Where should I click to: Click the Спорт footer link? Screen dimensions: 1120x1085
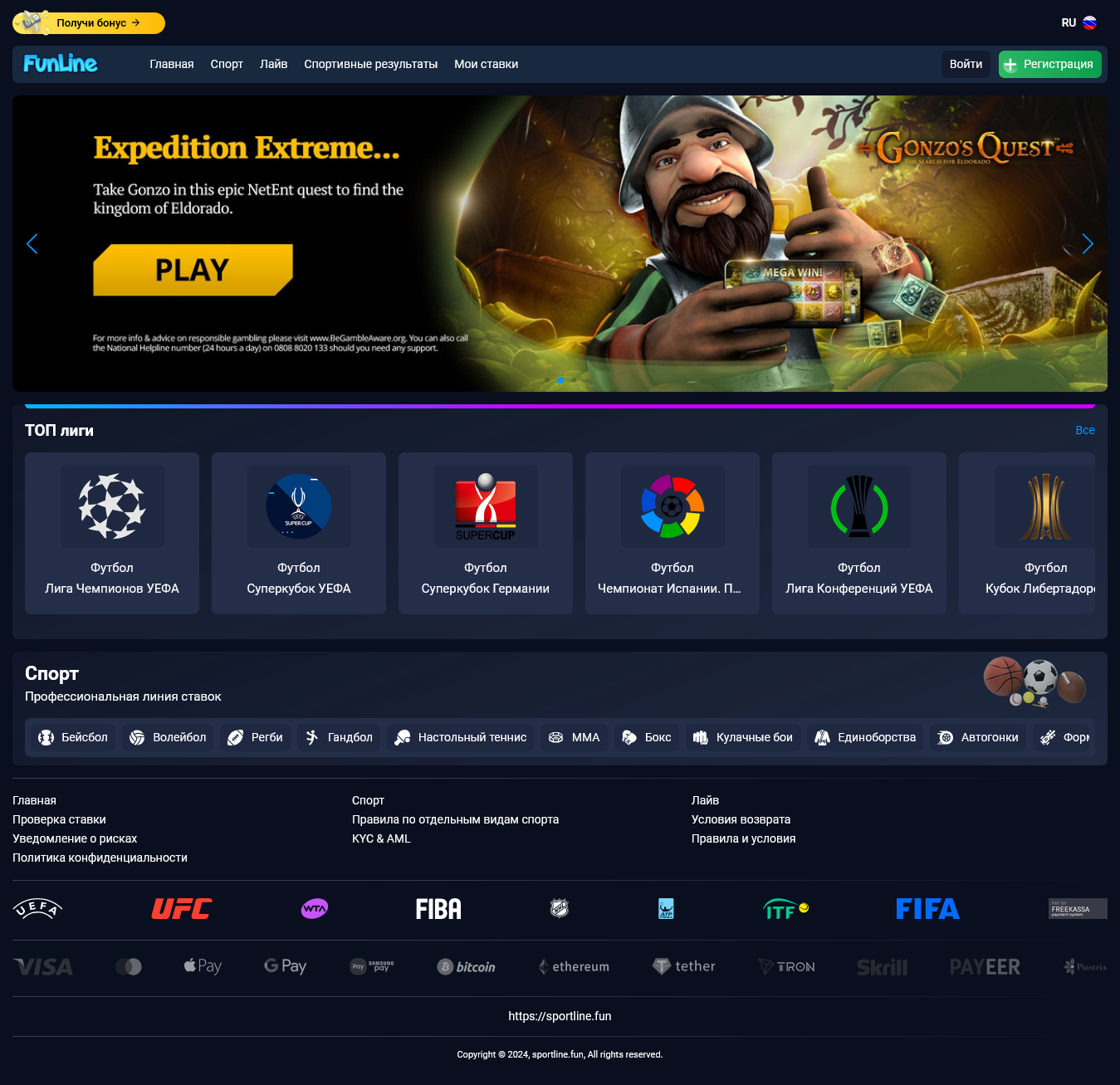coord(368,800)
